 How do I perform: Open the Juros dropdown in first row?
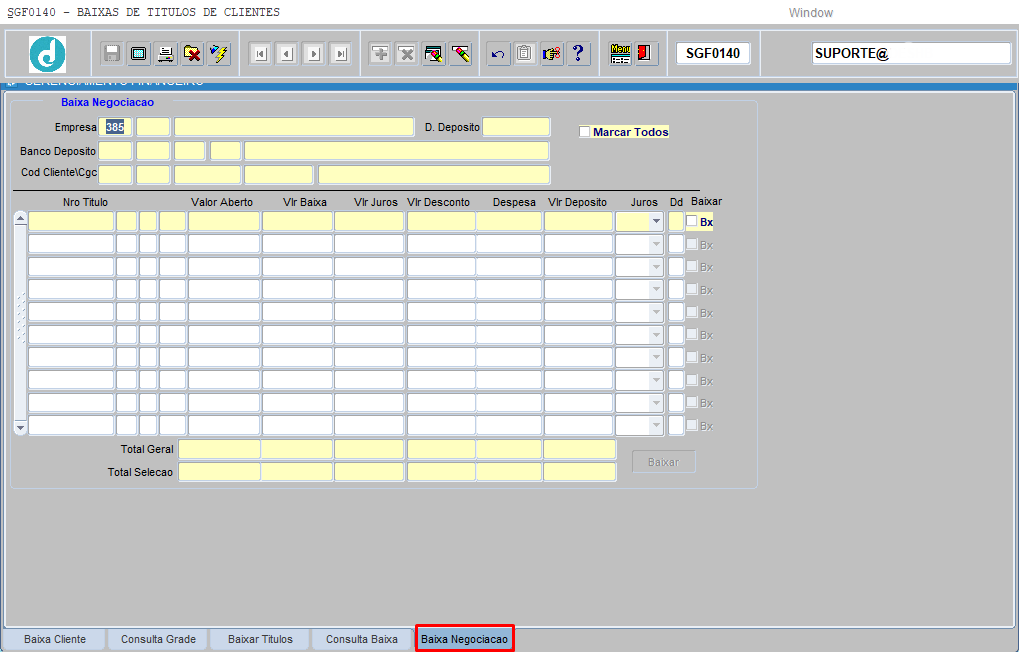click(656, 221)
